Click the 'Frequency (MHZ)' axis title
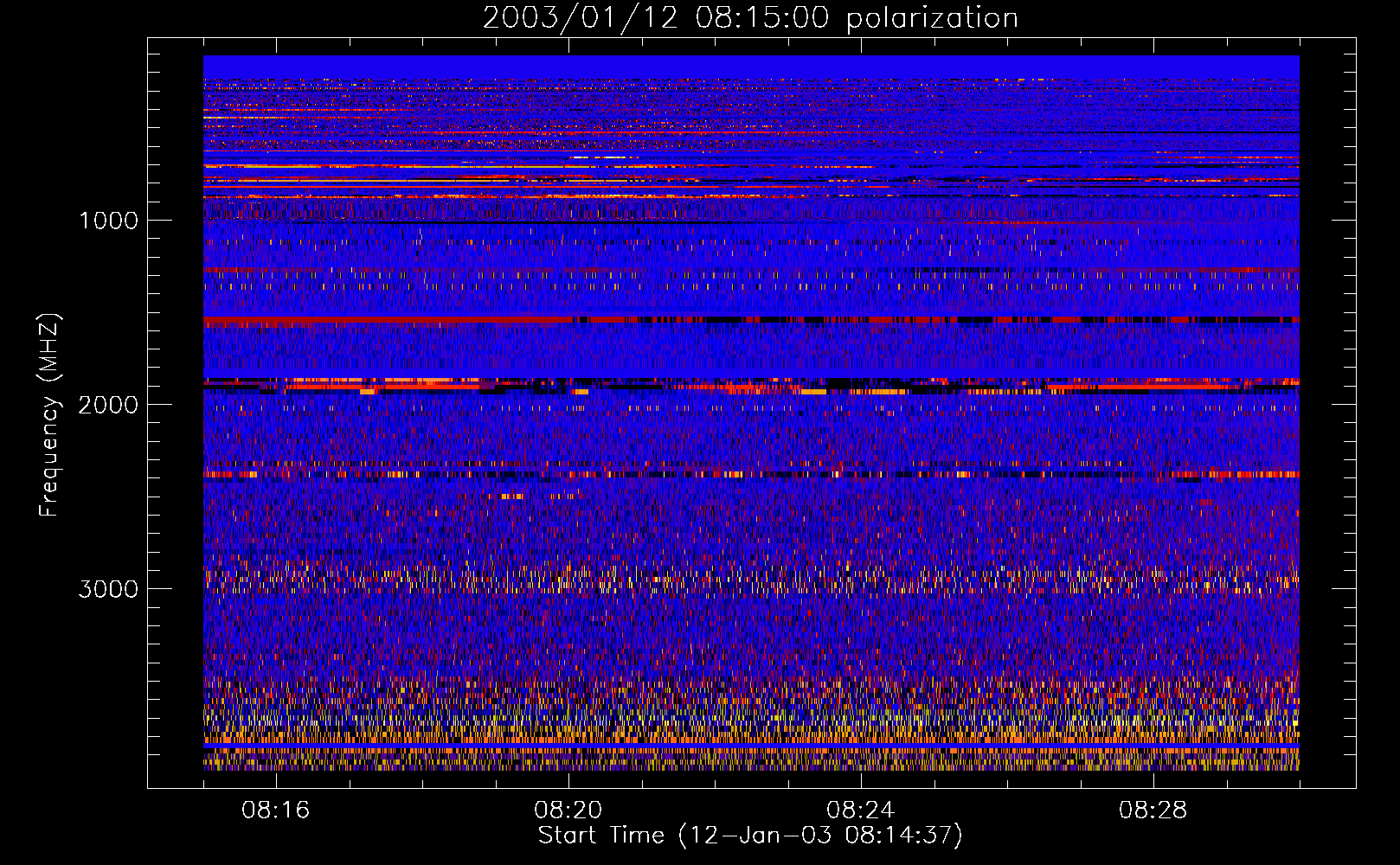Image resolution: width=1400 pixels, height=865 pixels. (x=49, y=415)
